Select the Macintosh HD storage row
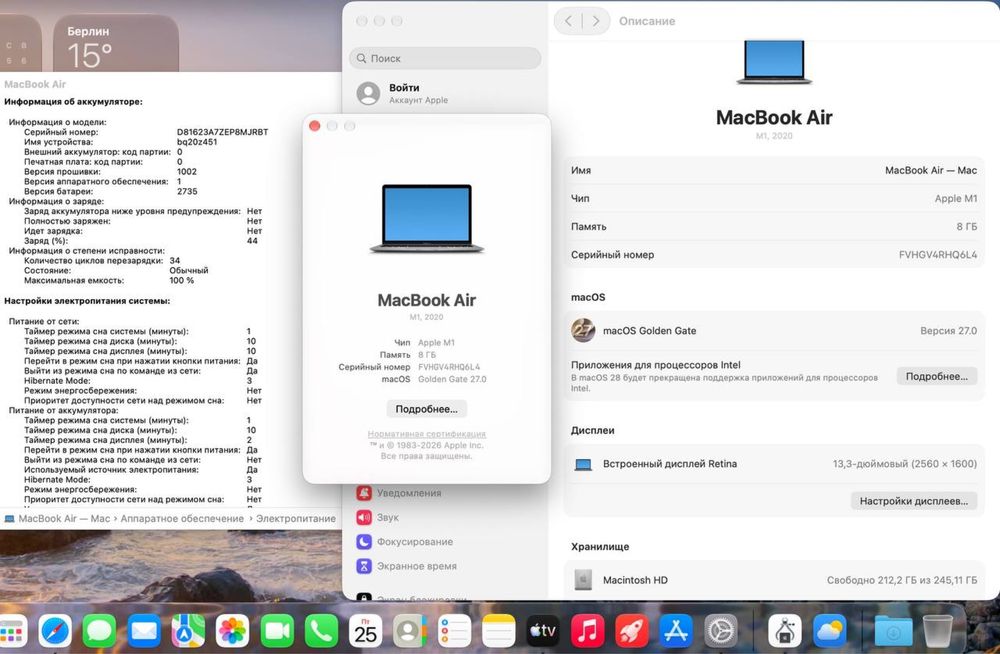1000x654 pixels. click(774, 580)
